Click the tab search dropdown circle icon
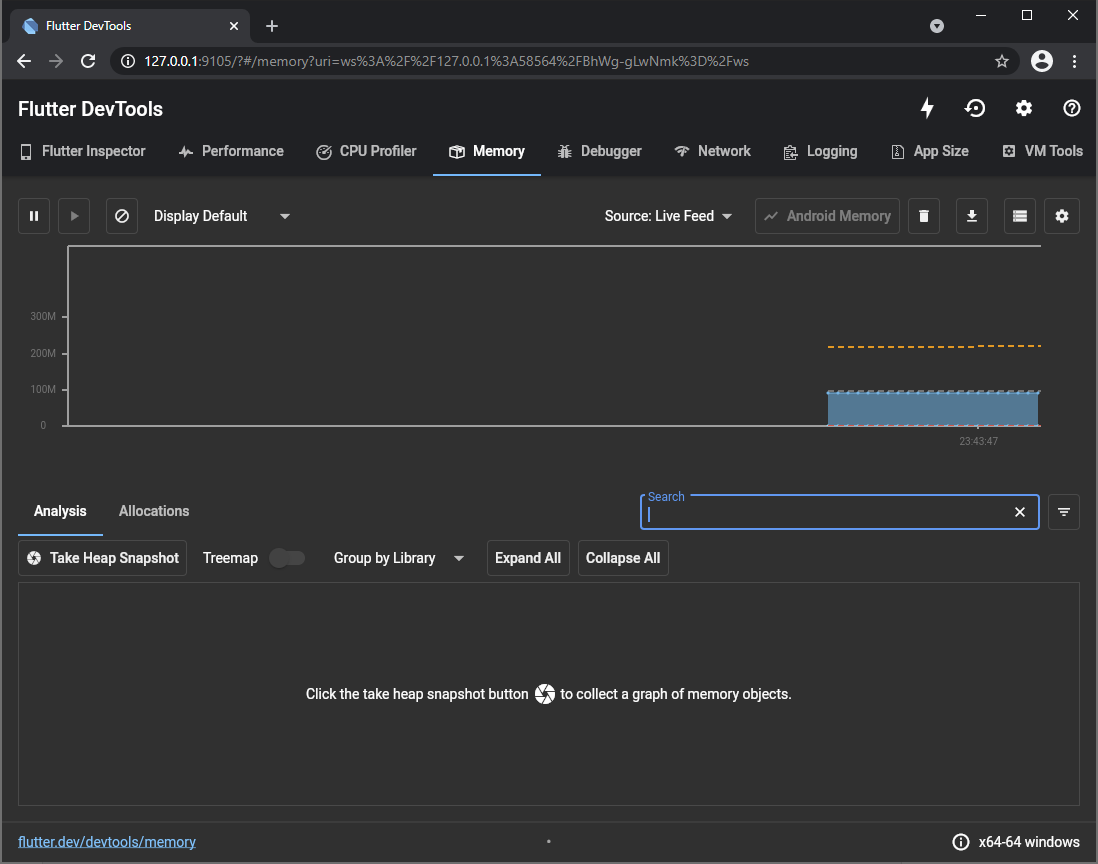The height and width of the screenshot is (864, 1098). 937,26
